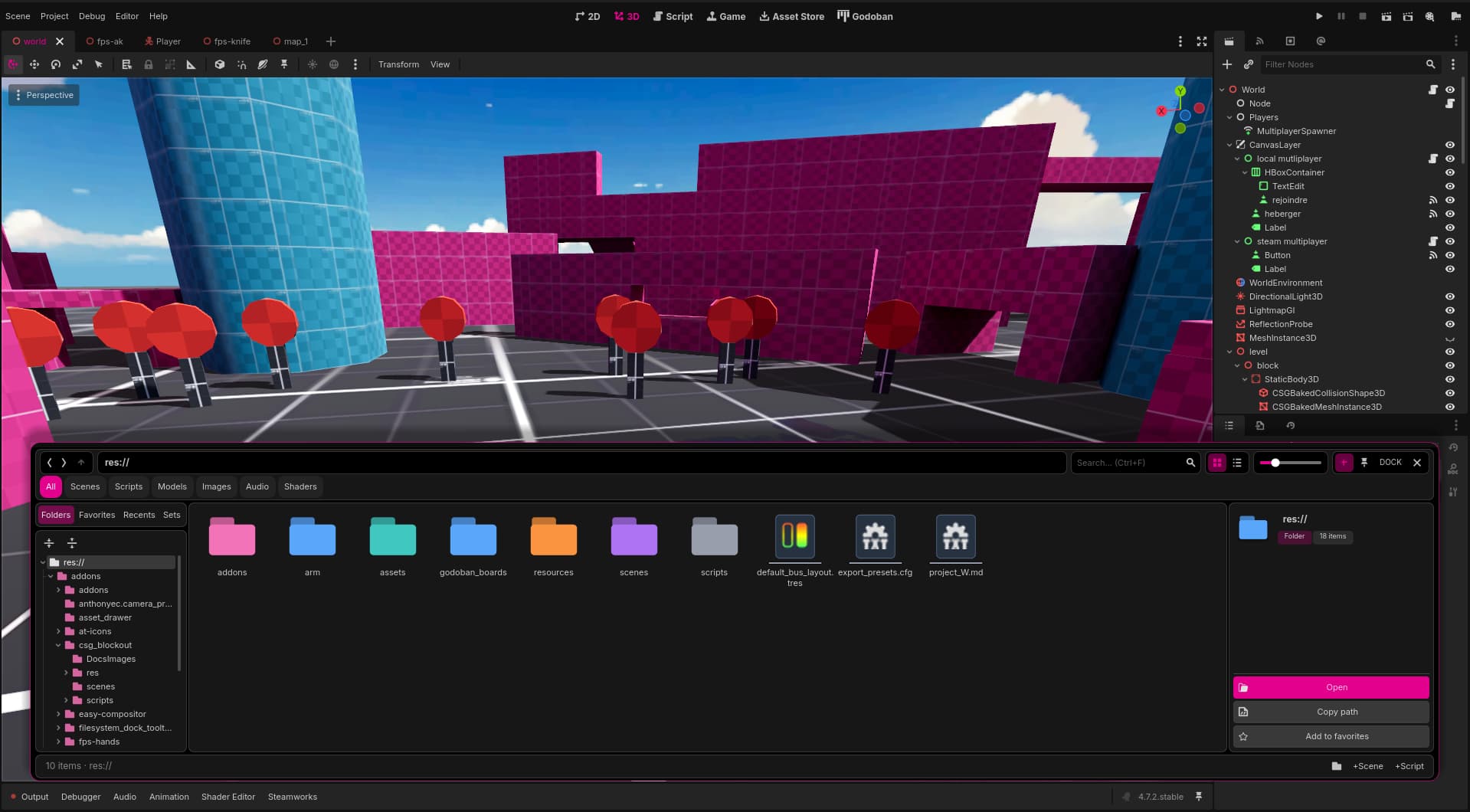Switch to the Script workspace
Viewport: 1470px width, 812px height.
click(x=673, y=16)
